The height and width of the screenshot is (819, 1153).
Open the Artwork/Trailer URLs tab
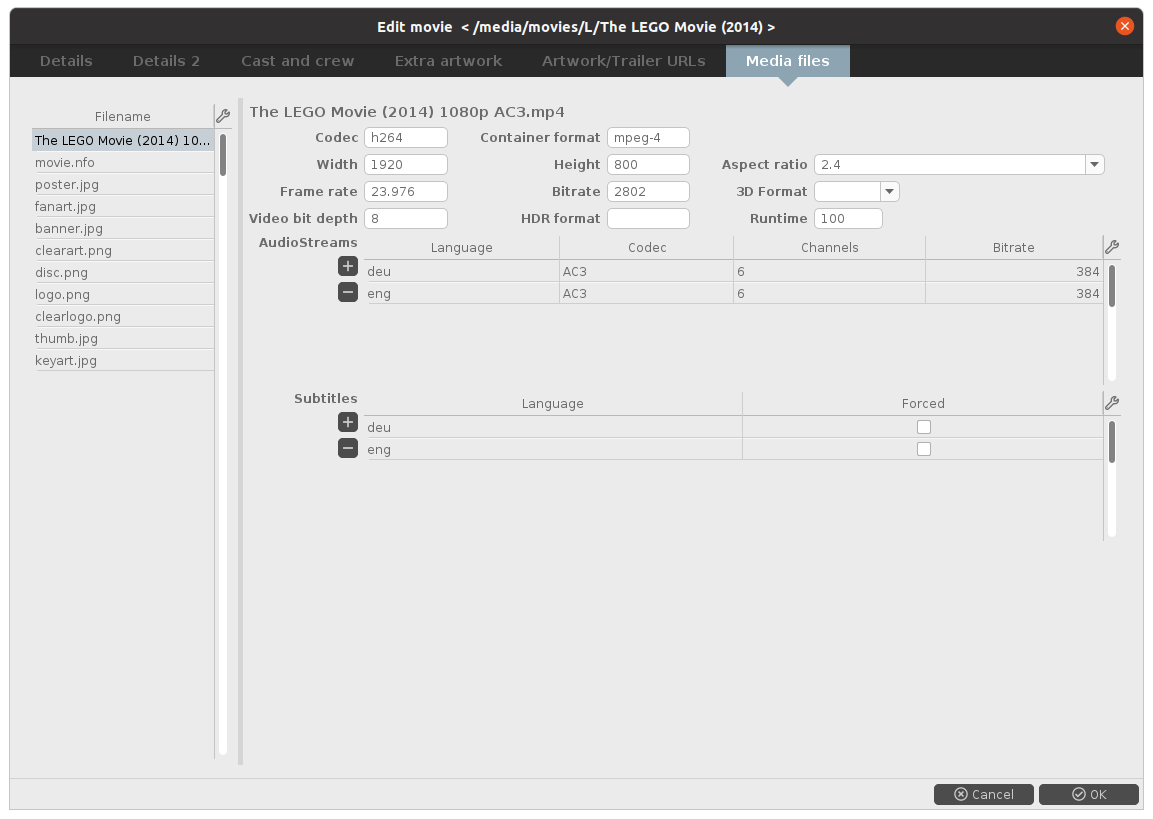click(x=623, y=61)
